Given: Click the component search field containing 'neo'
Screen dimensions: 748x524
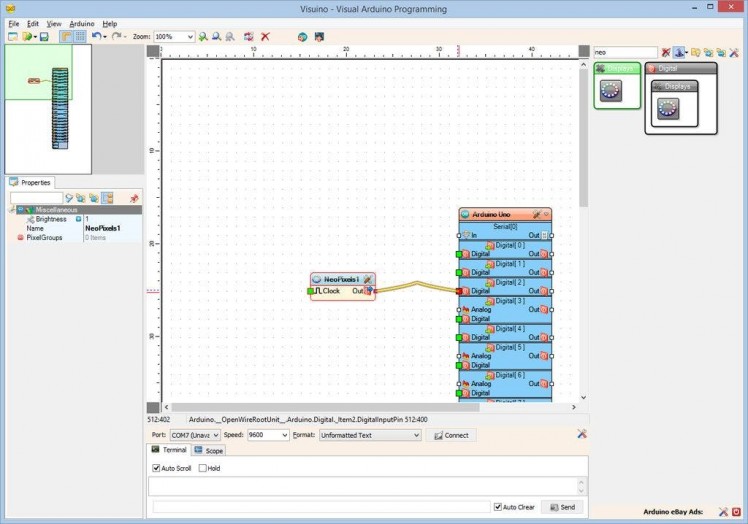Looking at the screenshot, I should [624, 52].
